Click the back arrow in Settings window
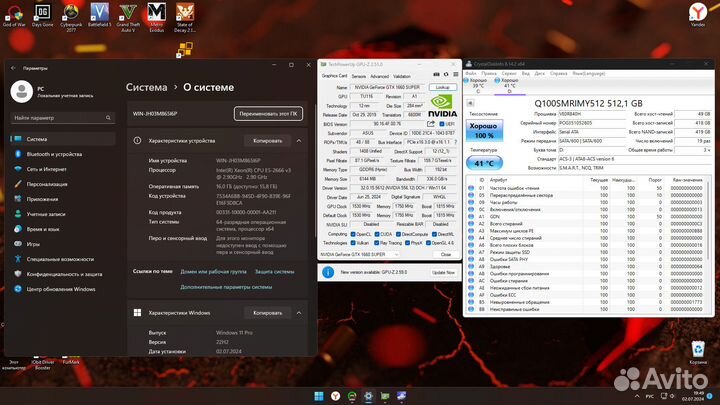 coord(13,68)
